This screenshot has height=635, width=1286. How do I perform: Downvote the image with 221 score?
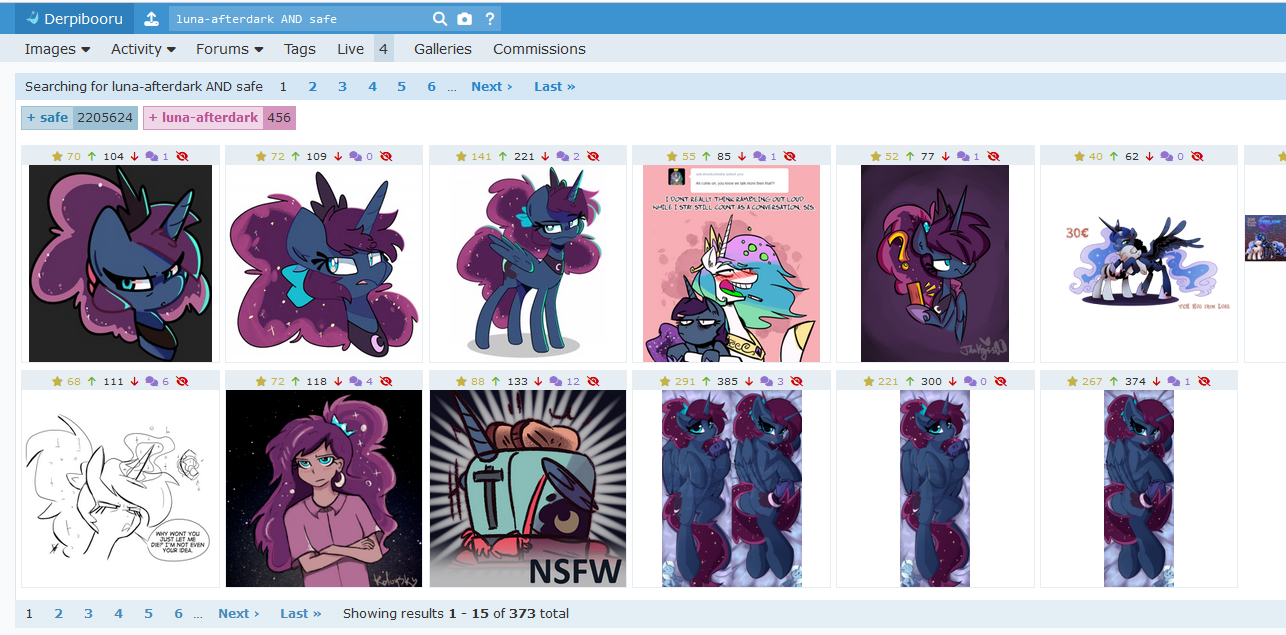(x=545, y=157)
